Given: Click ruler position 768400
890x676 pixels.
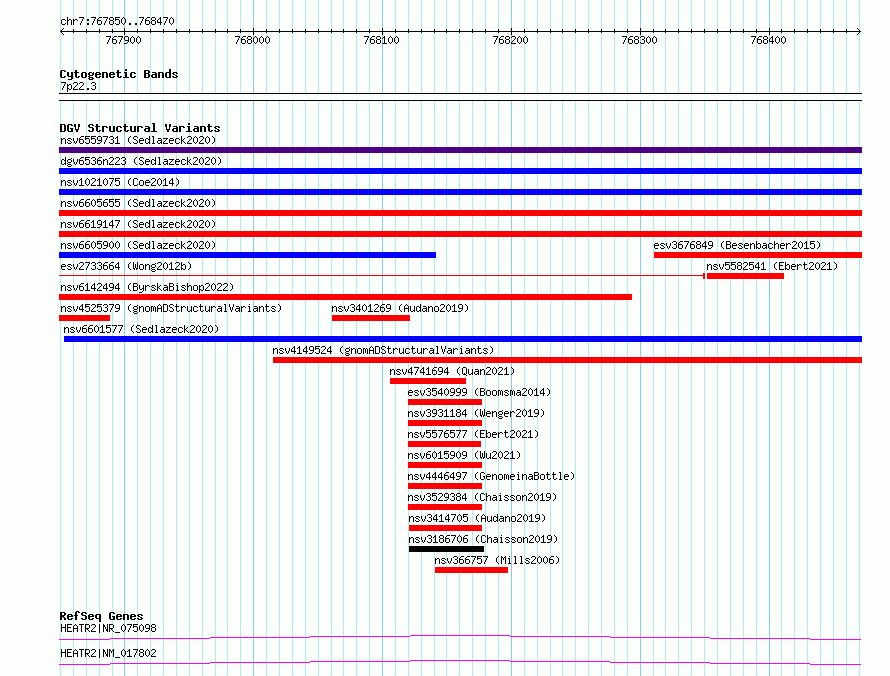Looking at the screenshot, I should pos(769,40).
